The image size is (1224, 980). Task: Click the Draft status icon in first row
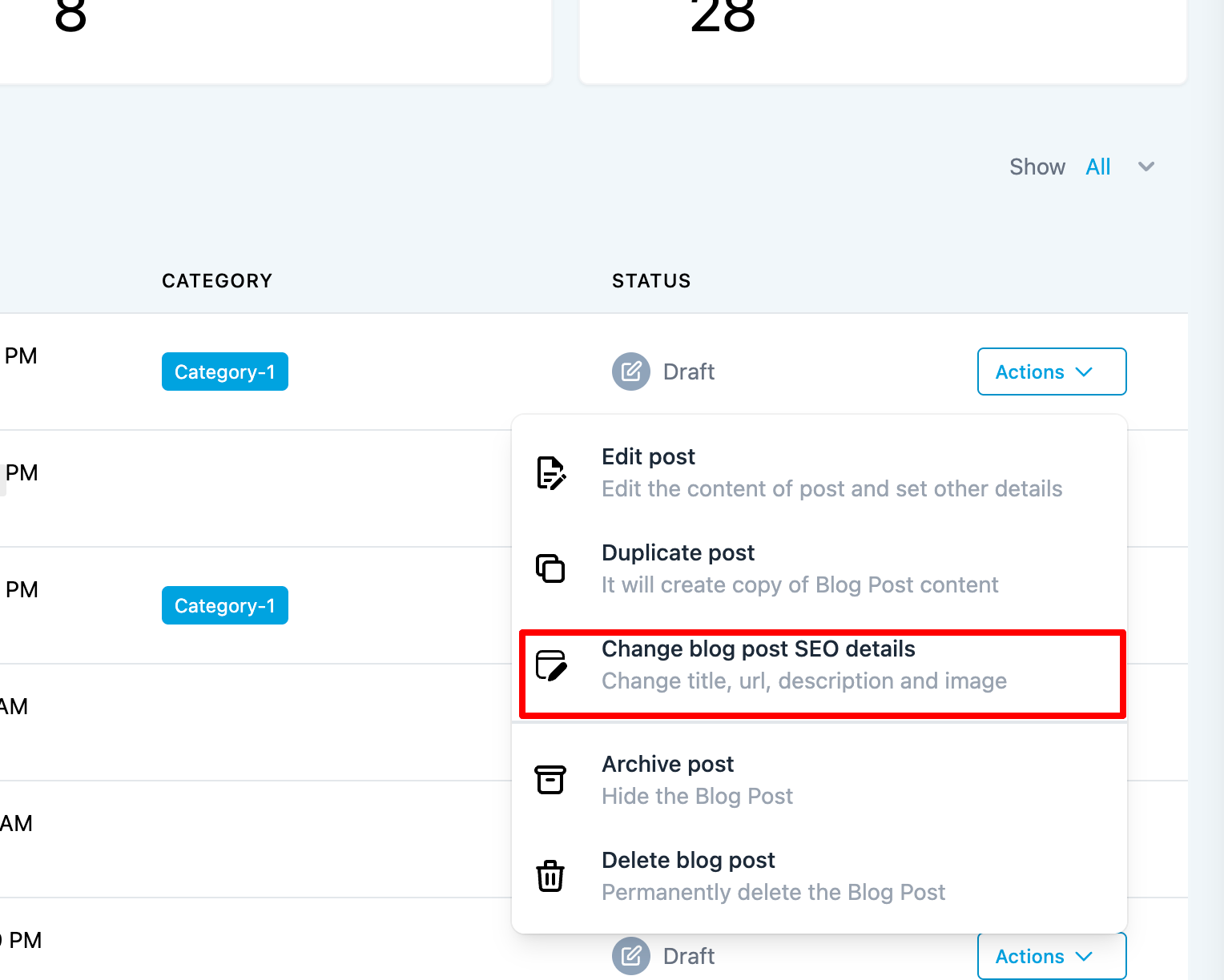pyautogui.click(x=631, y=372)
